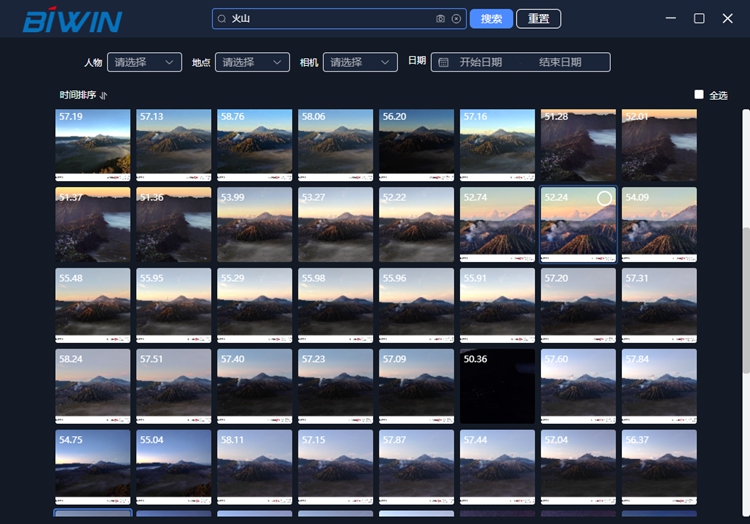
Task: Open the thumbnail labeled 53.99
Action: [x=254, y=224]
